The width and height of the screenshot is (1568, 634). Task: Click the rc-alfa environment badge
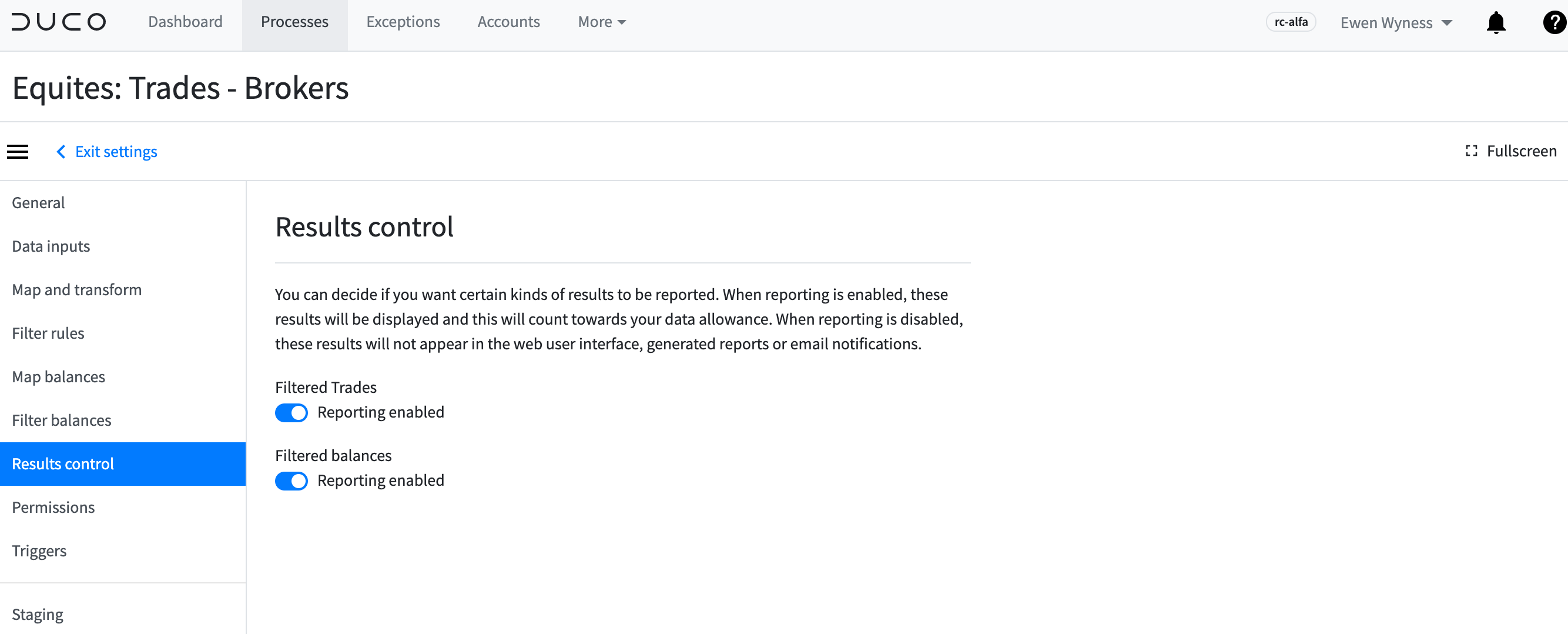(1291, 22)
